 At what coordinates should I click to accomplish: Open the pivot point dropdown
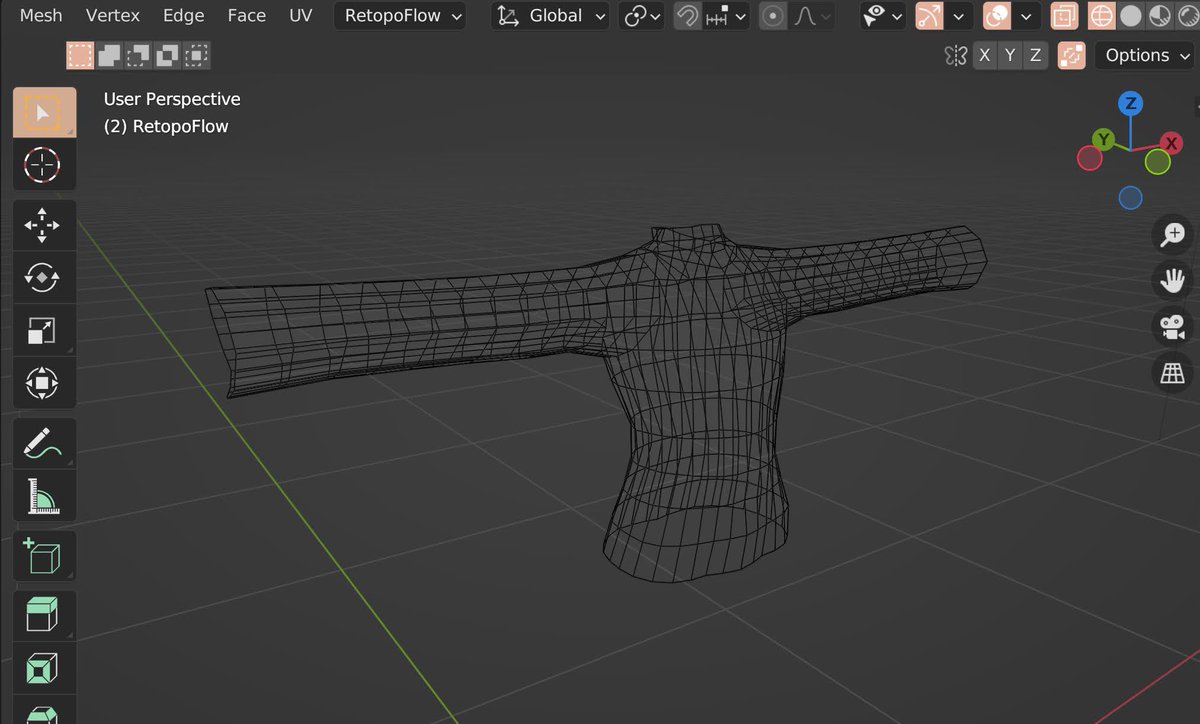coord(642,16)
